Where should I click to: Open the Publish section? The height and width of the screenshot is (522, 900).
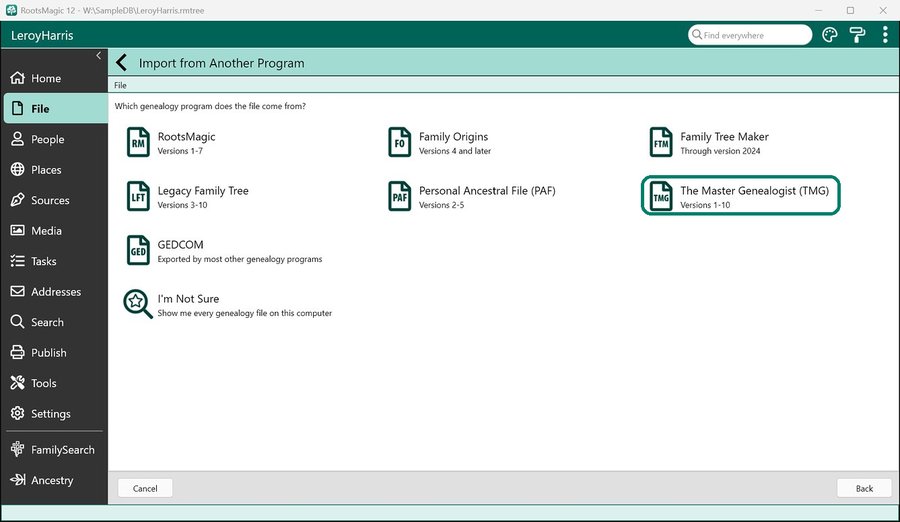(54, 352)
